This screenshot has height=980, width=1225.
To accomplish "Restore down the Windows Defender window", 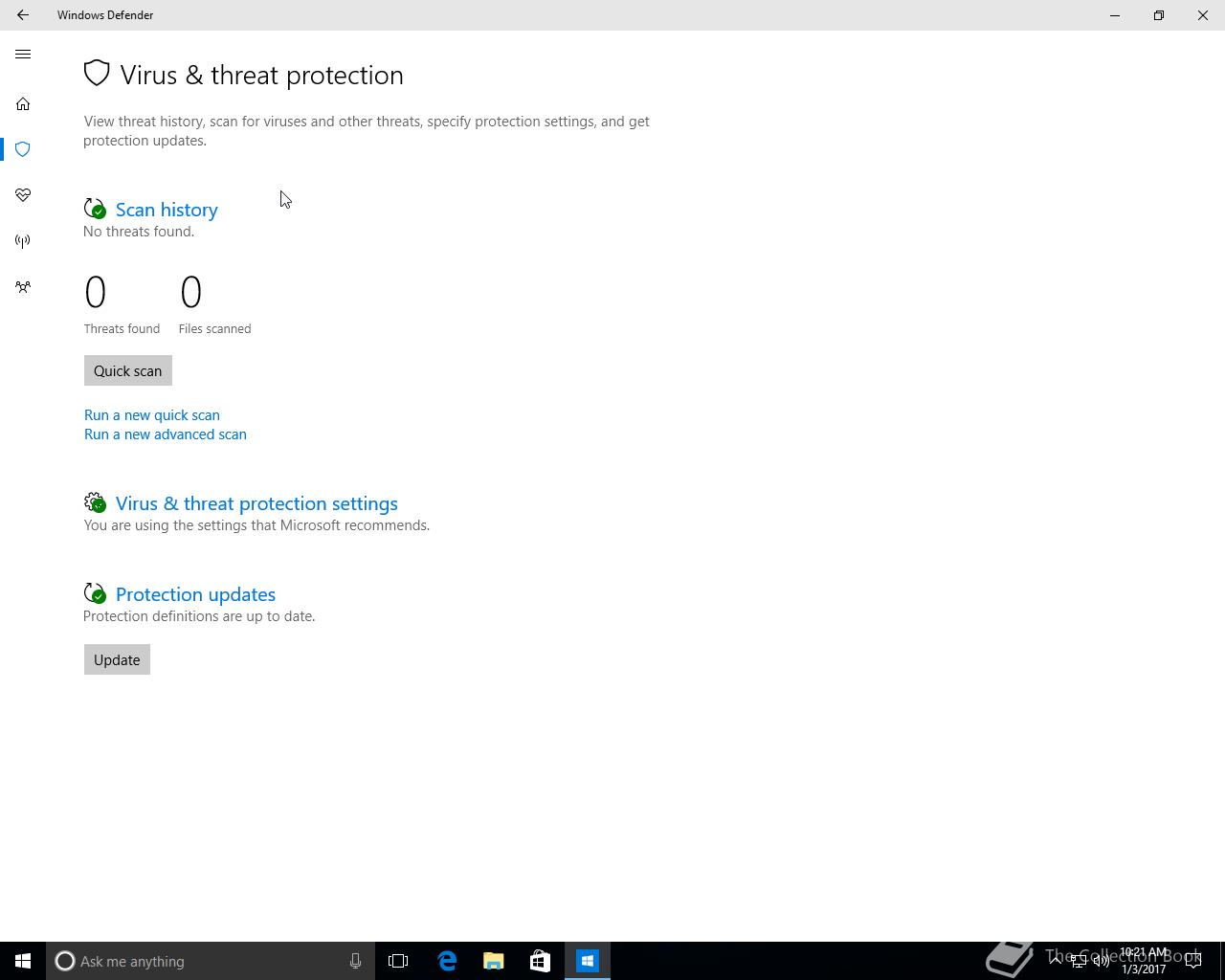I will coord(1159,15).
